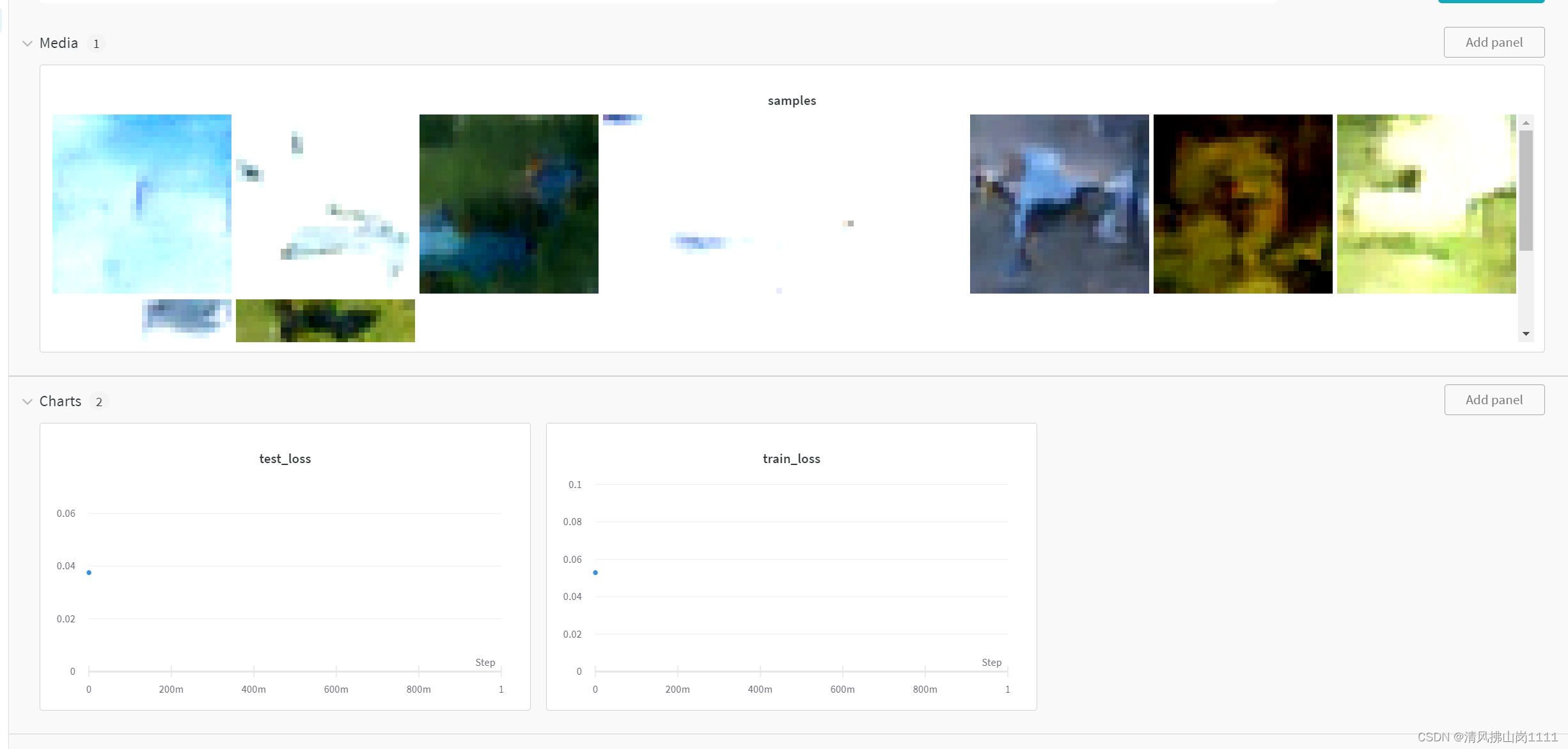
Task: Click the Charts section heading
Action: click(x=61, y=401)
